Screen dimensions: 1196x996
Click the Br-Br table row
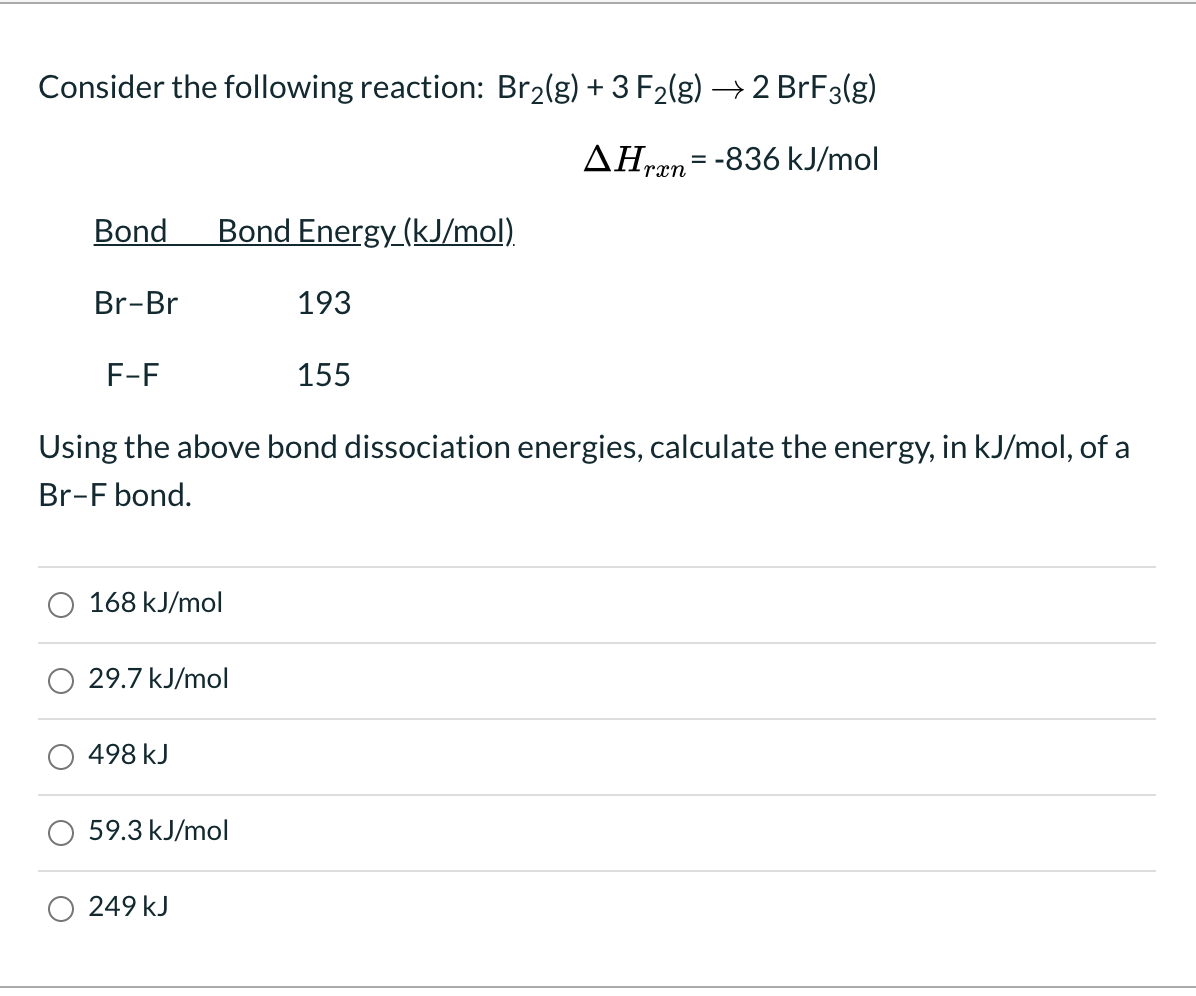[x=136, y=303]
